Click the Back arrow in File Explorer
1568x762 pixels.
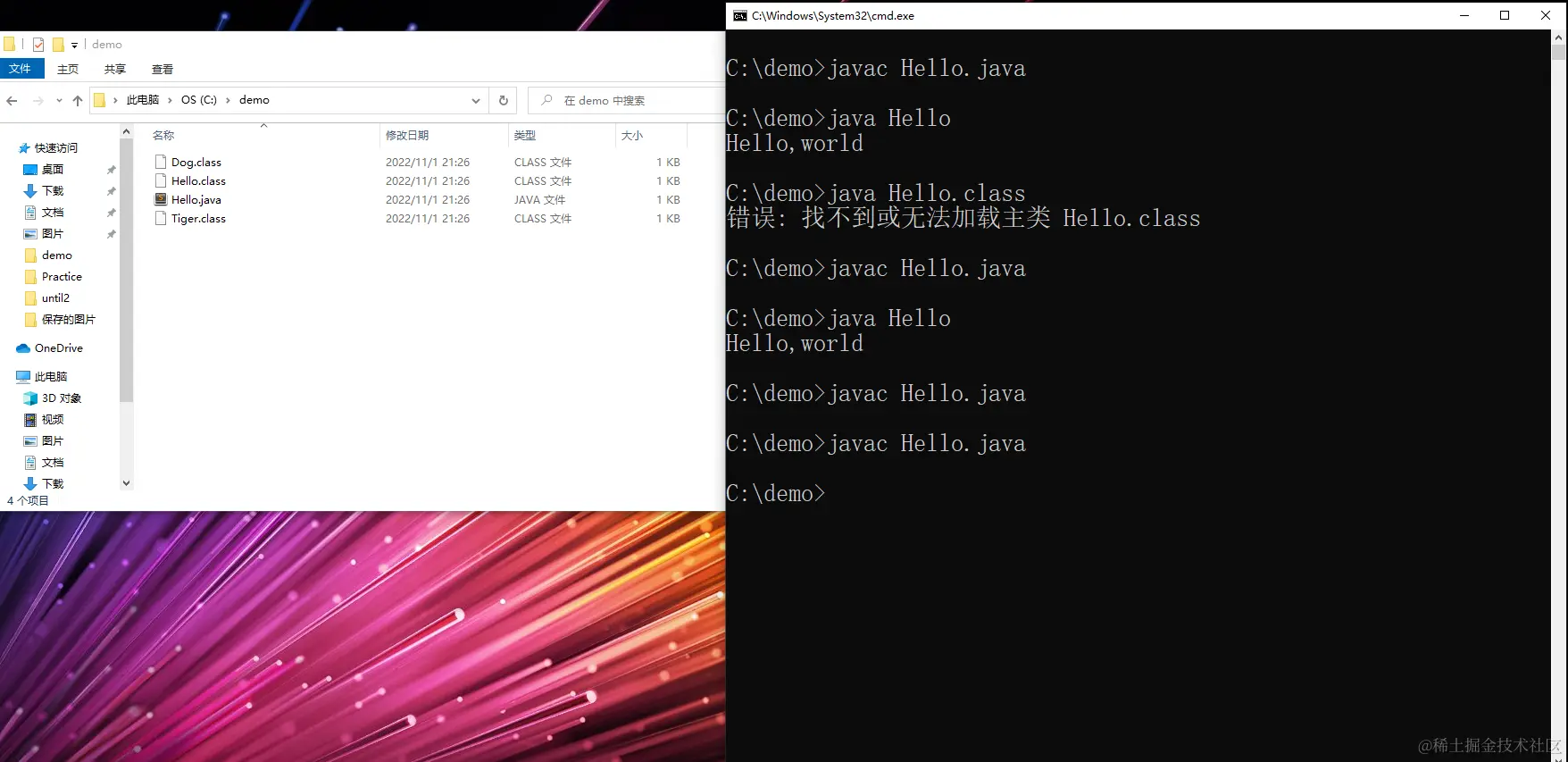(x=12, y=100)
